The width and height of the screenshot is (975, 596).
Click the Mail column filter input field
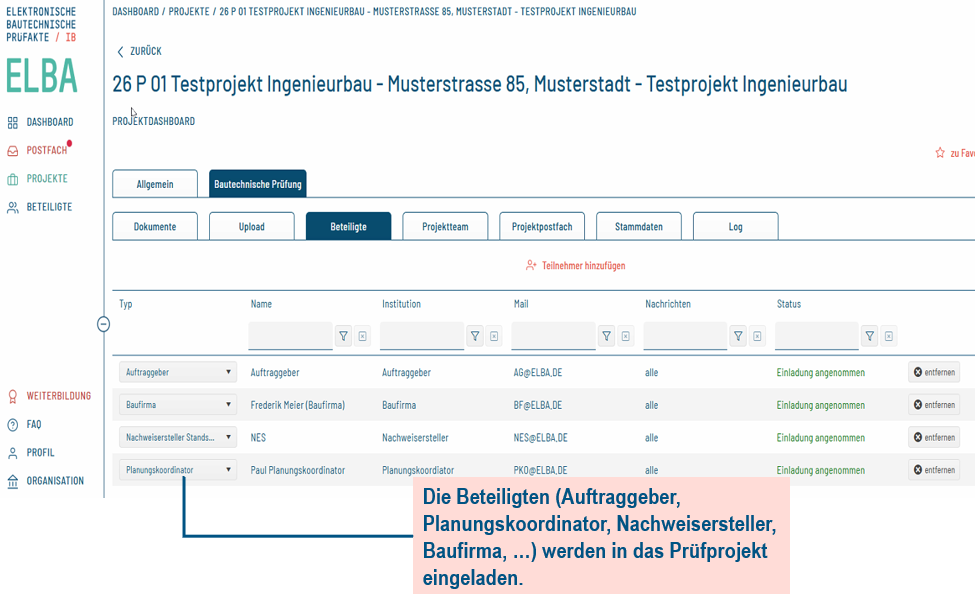(x=553, y=336)
